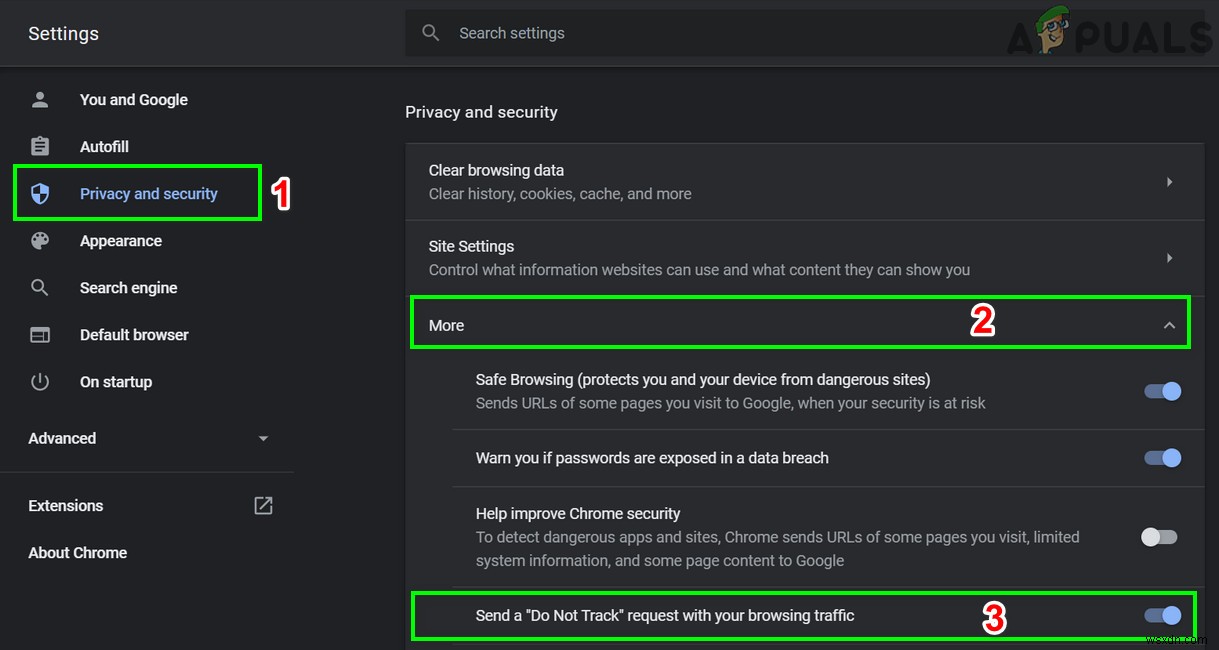
Task: Enable the Help improve Chrome security toggle
Action: pyautogui.click(x=1157, y=537)
